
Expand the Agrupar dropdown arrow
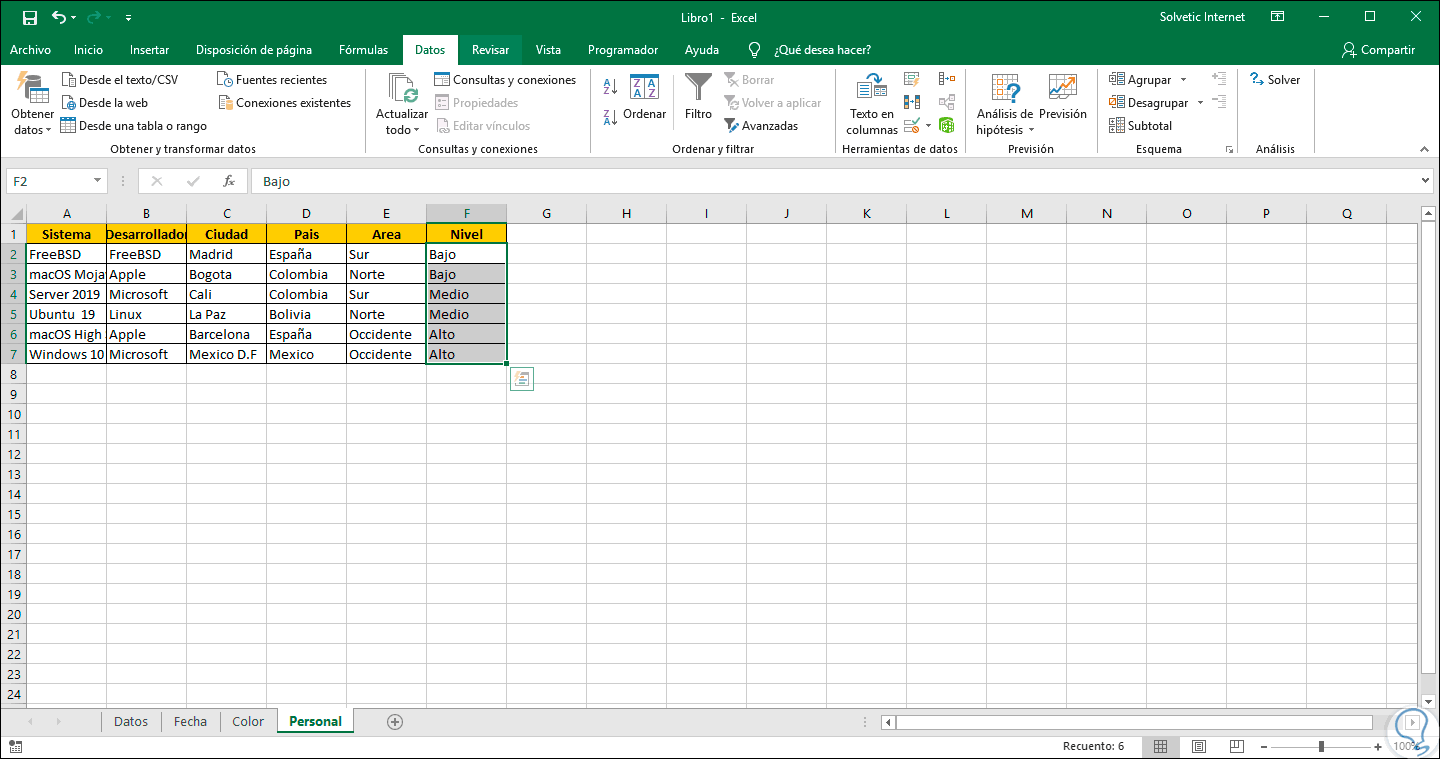tap(1183, 80)
